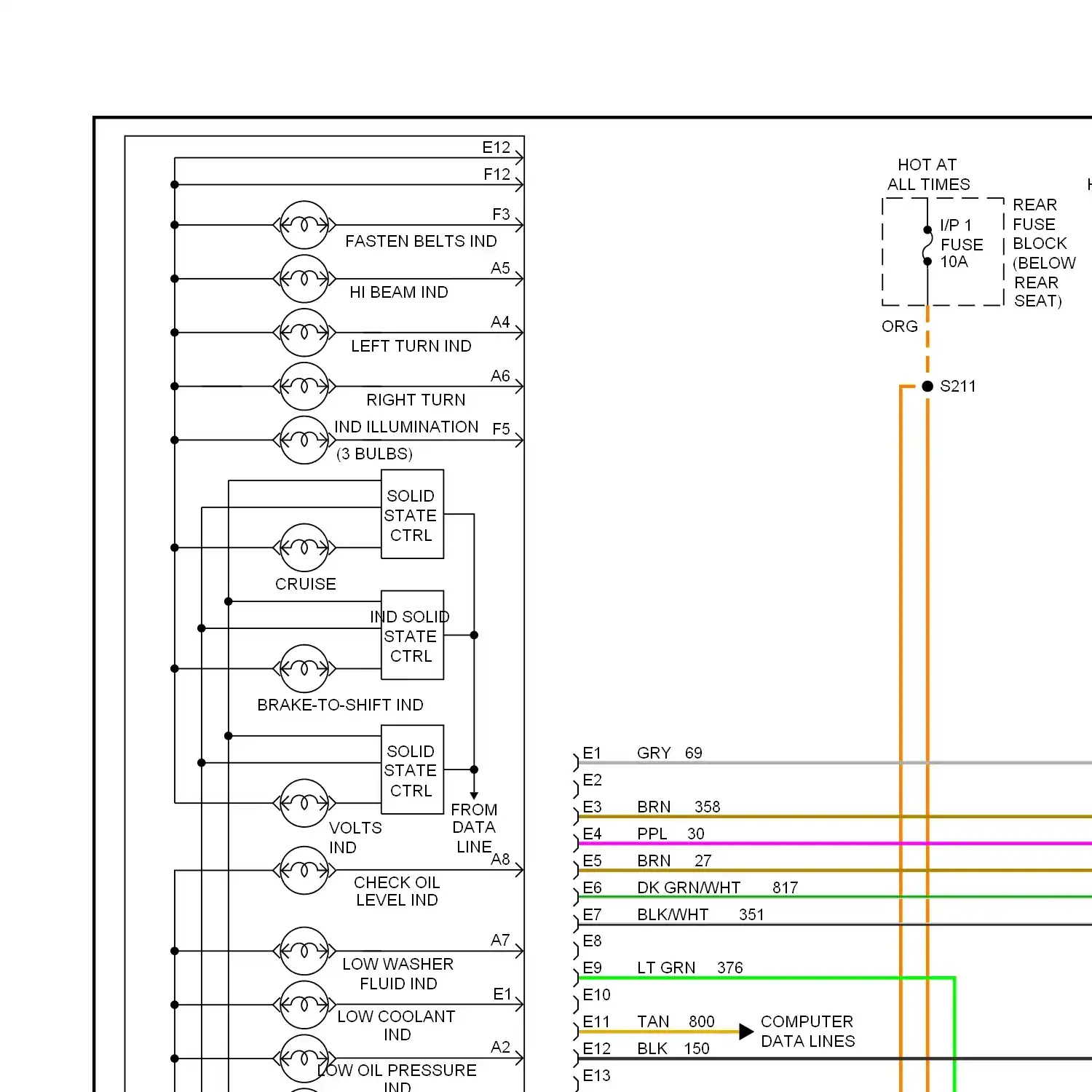Click the Hi Beam indicator bulb symbol

click(304, 279)
